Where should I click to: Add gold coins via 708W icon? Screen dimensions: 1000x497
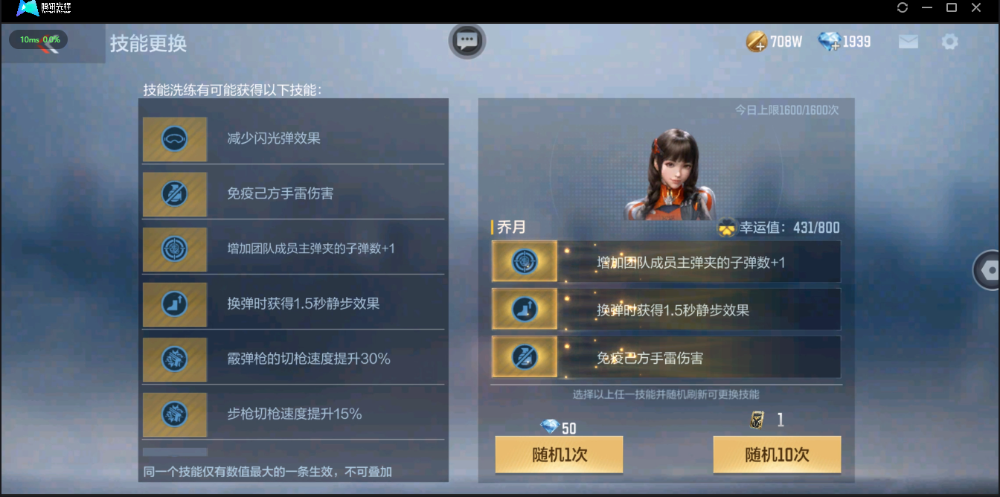[756, 42]
